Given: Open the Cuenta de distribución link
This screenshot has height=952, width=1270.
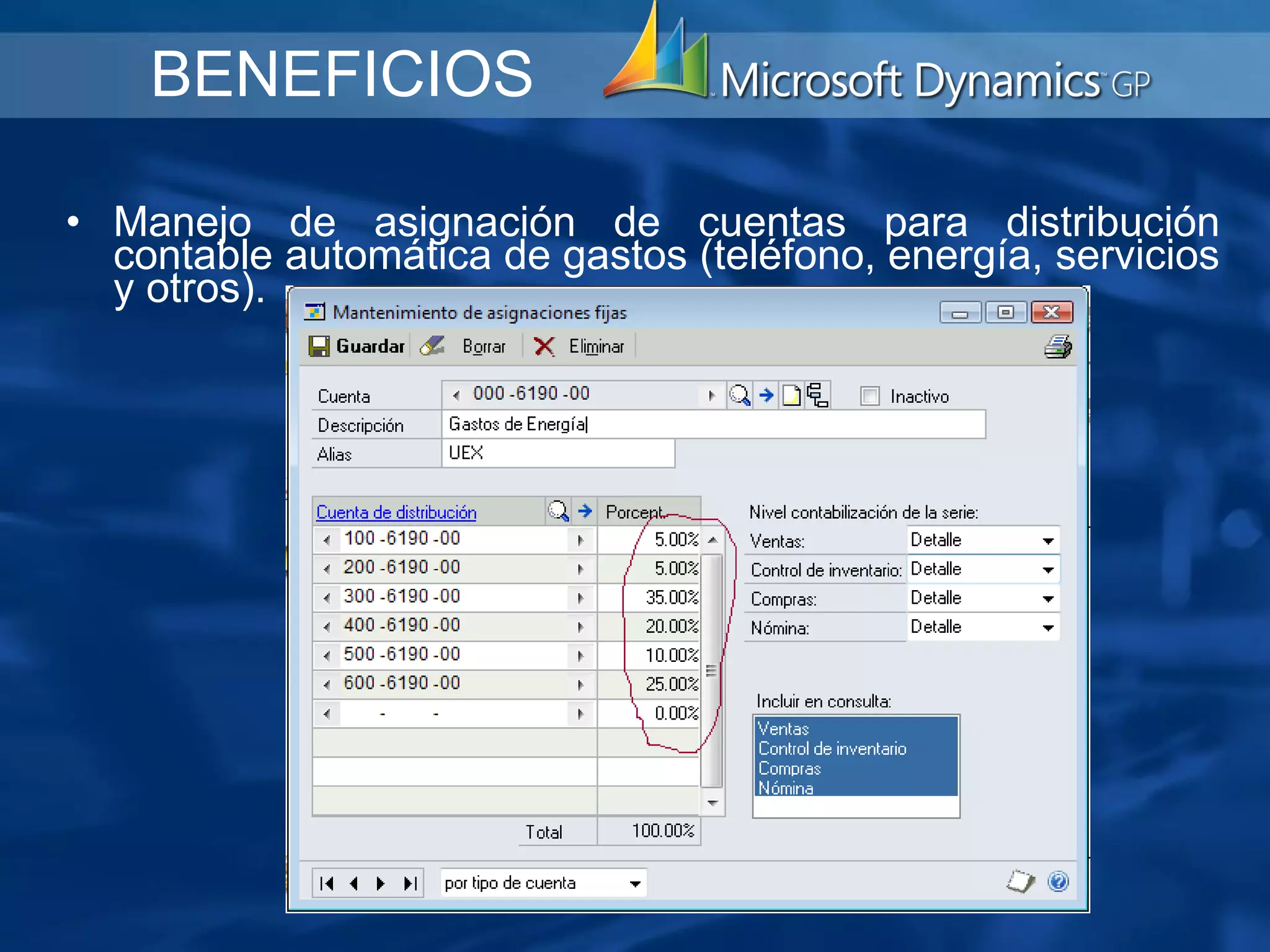Looking at the screenshot, I should 396,513.
